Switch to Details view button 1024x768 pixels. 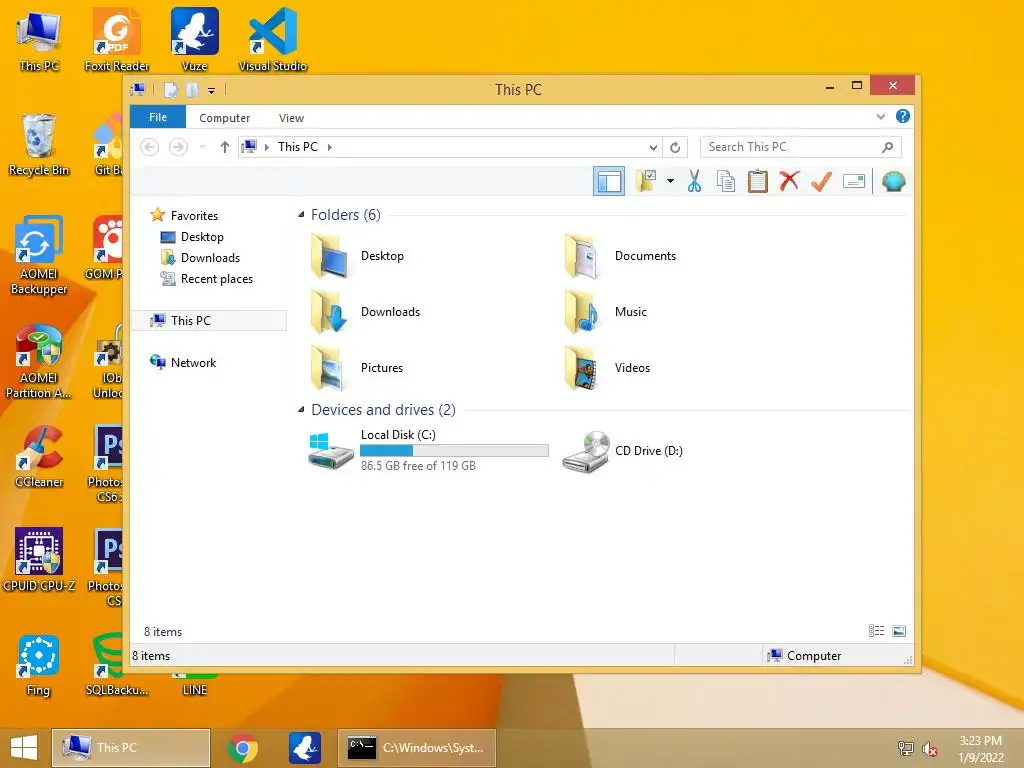(876, 631)
